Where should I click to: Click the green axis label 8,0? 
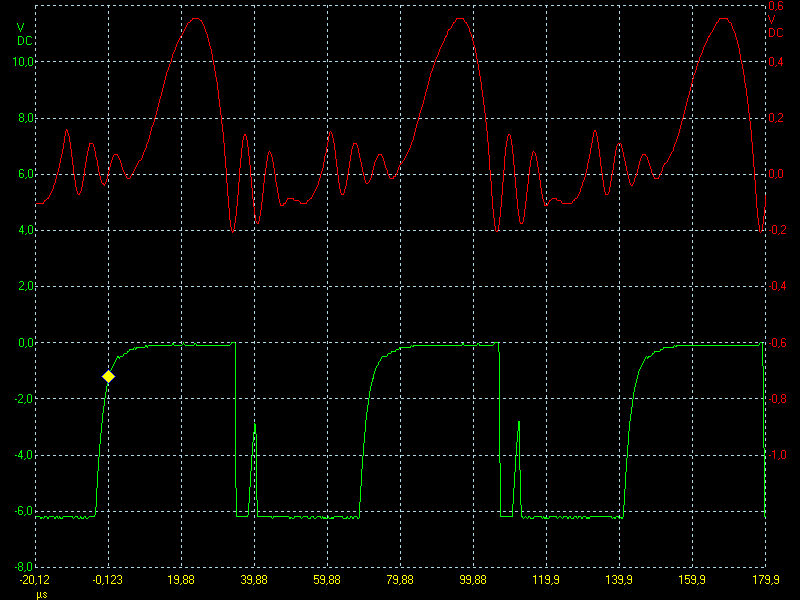coord(26,118)
